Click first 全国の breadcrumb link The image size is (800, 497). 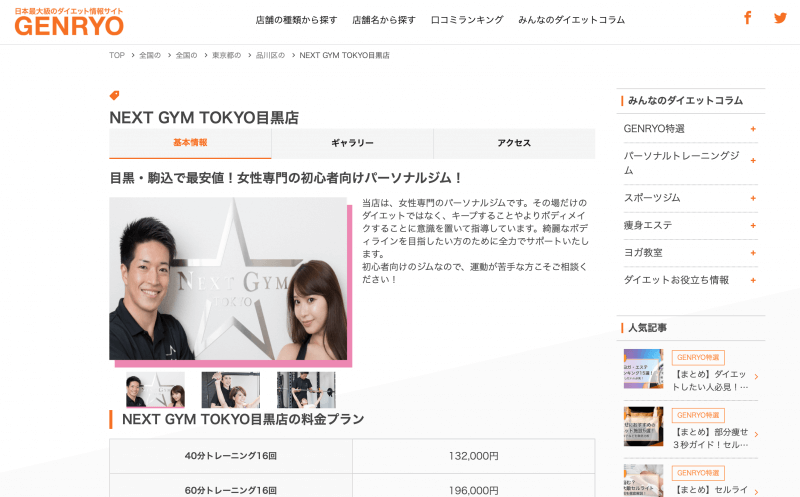coord(150,55)
